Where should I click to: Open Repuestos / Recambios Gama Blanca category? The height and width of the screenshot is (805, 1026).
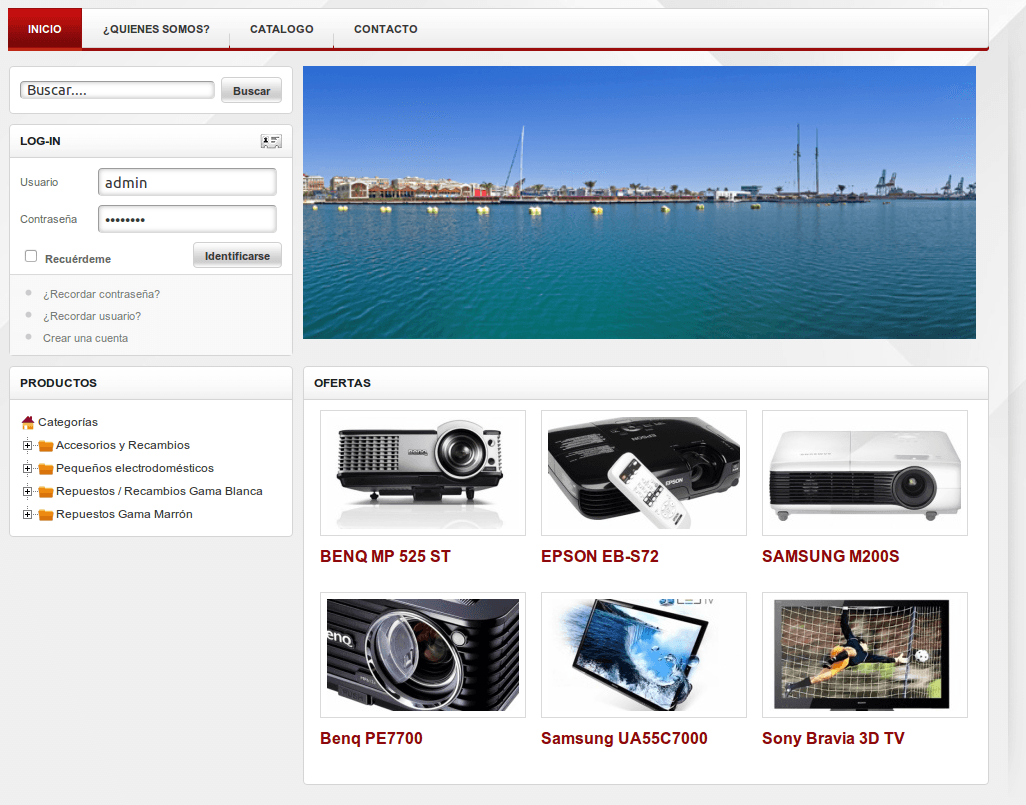[x=159, y=491]
